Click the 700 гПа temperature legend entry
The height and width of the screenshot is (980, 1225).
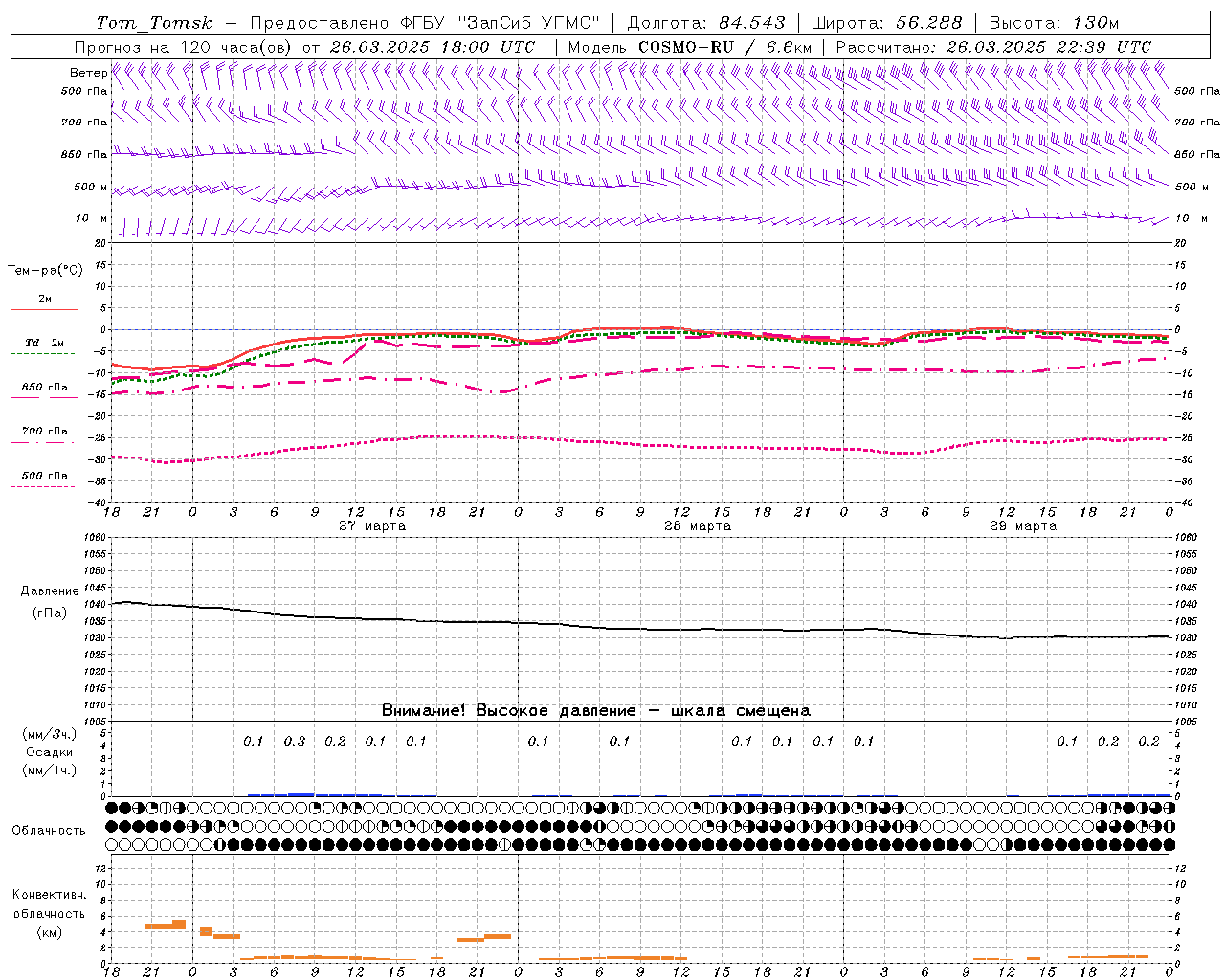pos(45,431)
